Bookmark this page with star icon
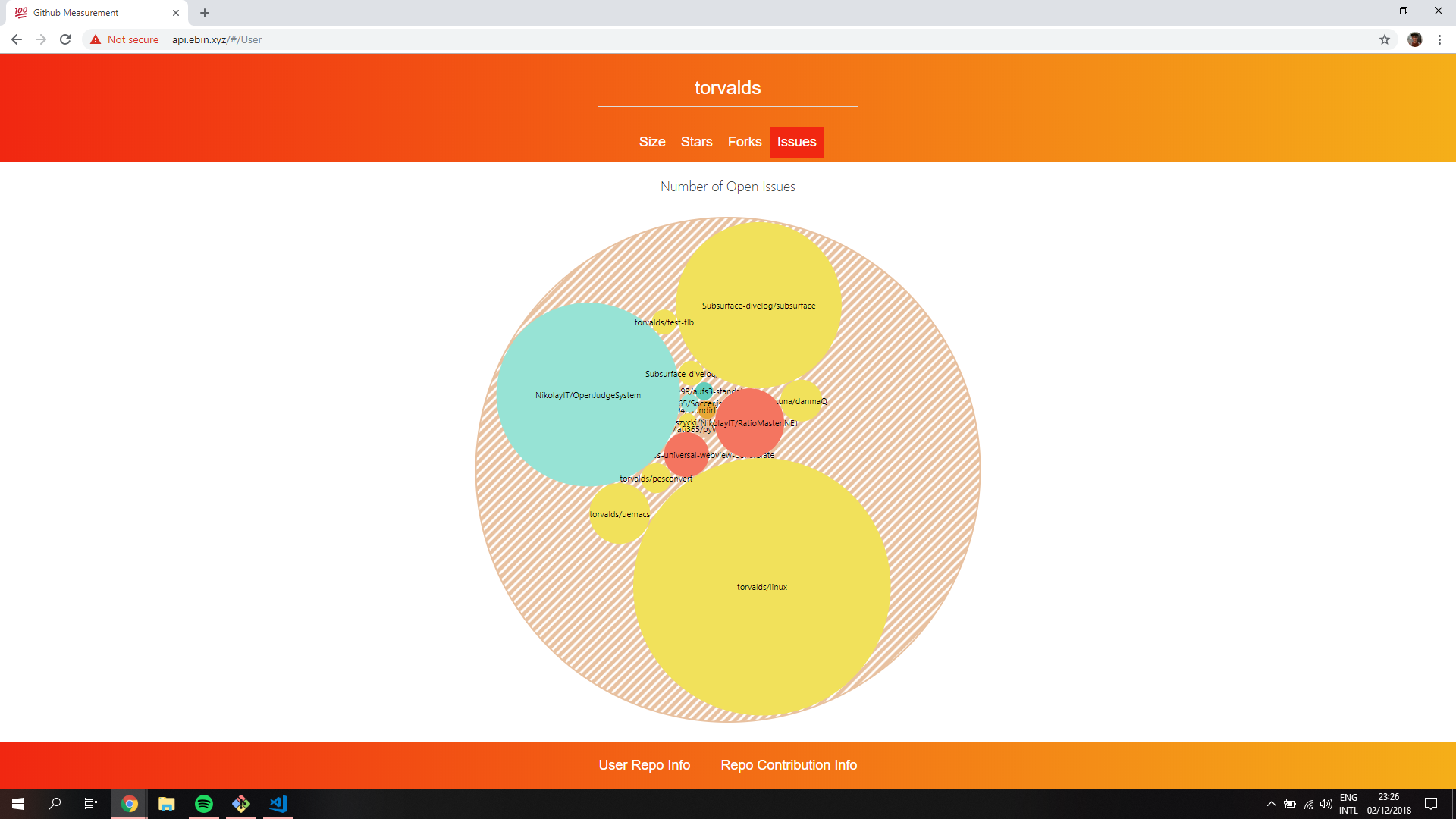 pos(1385,39)
